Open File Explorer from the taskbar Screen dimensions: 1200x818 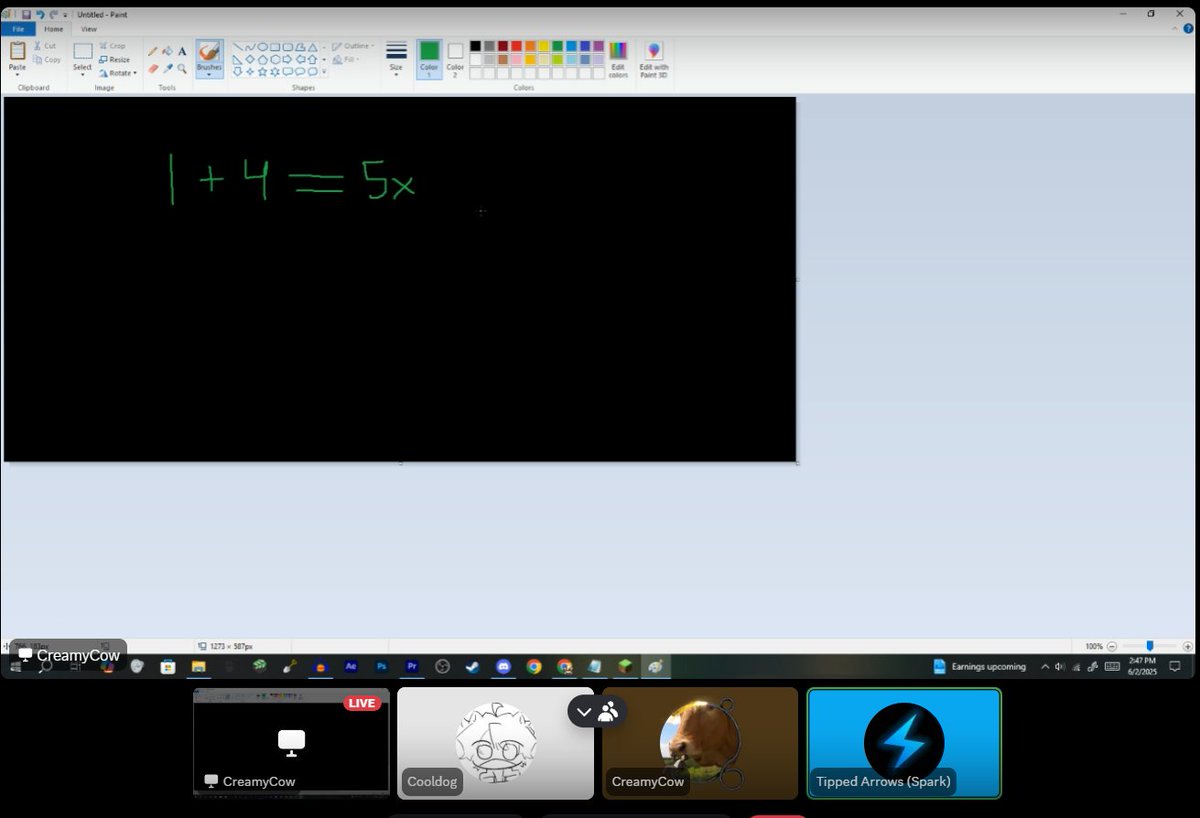[x=198, y=666]
